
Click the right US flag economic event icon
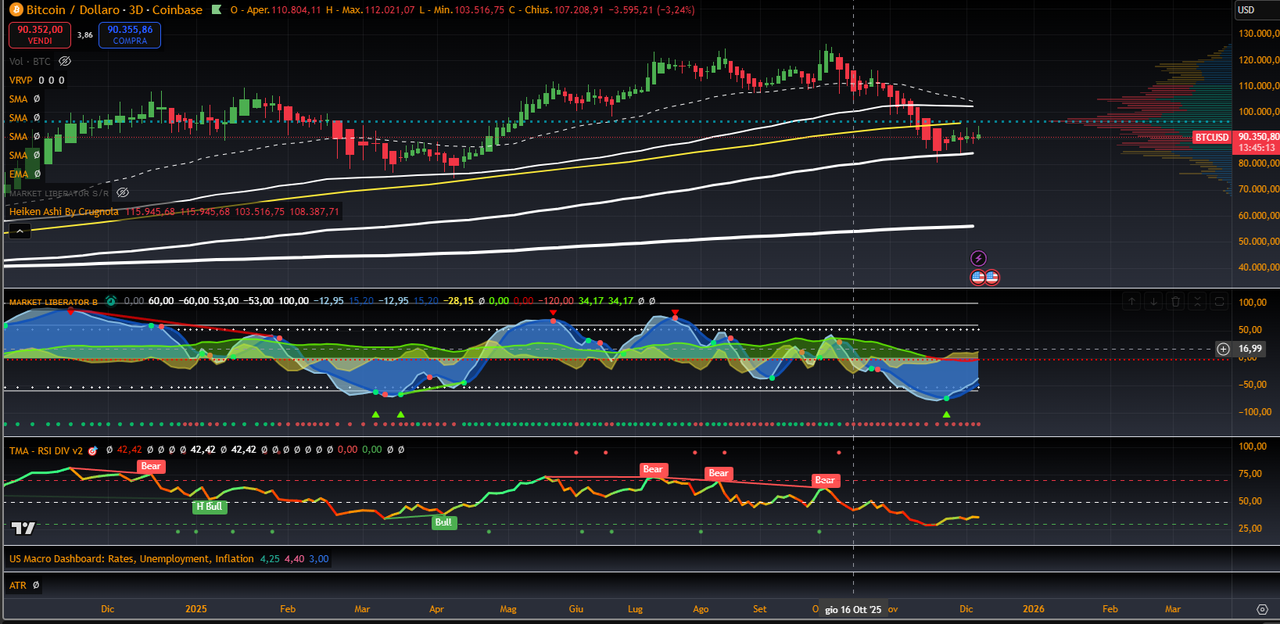pos(992,277)
